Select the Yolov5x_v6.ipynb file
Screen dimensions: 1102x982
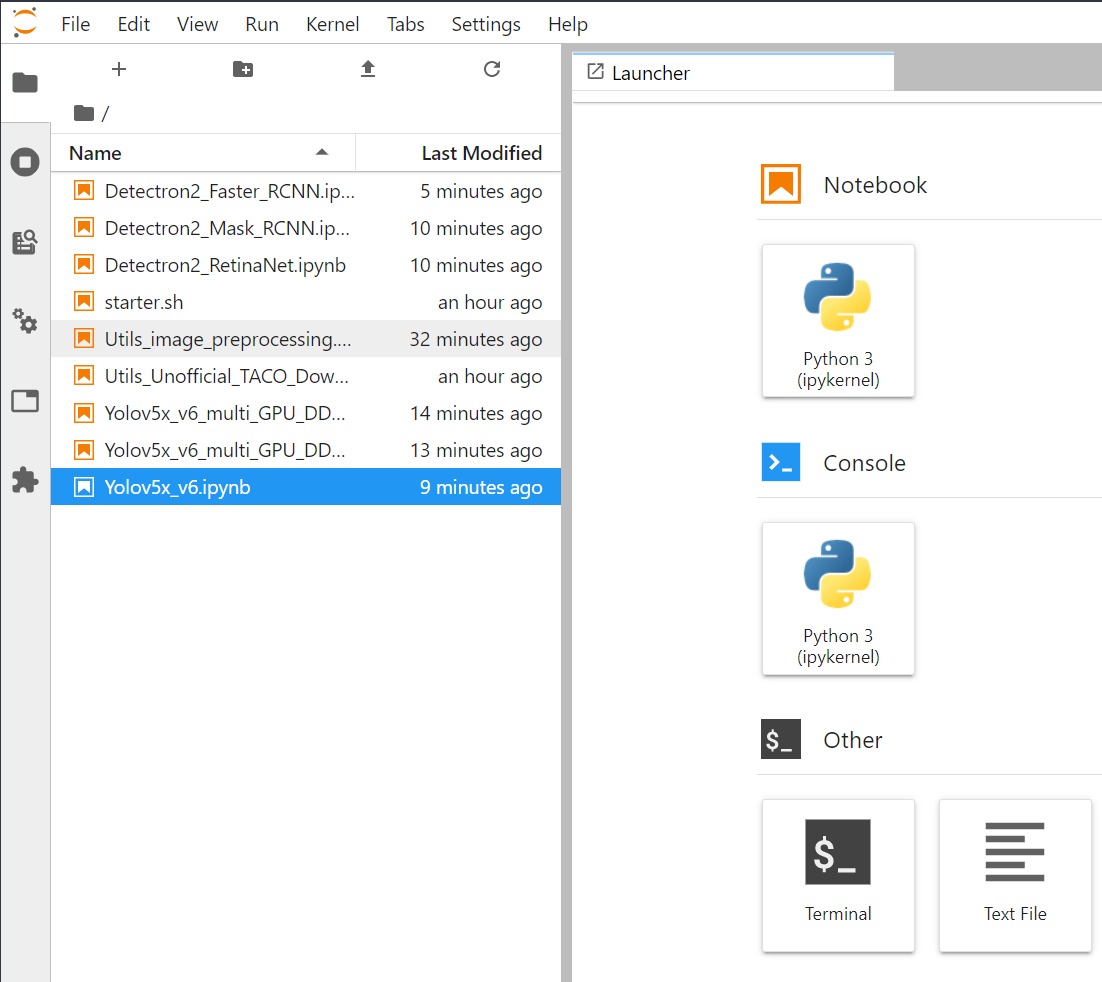click(306, 487)
